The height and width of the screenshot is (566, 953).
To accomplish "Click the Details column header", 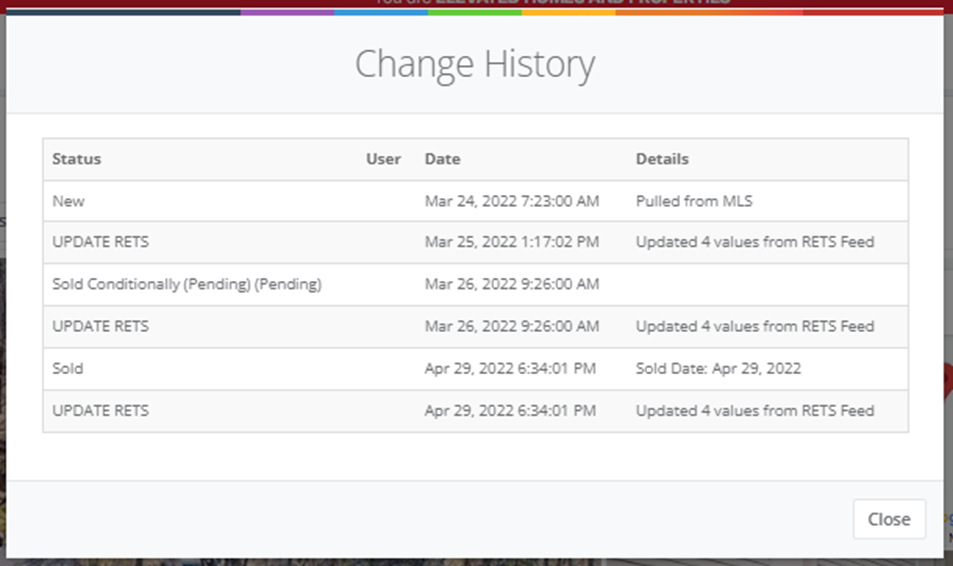I will coord(662,159).
